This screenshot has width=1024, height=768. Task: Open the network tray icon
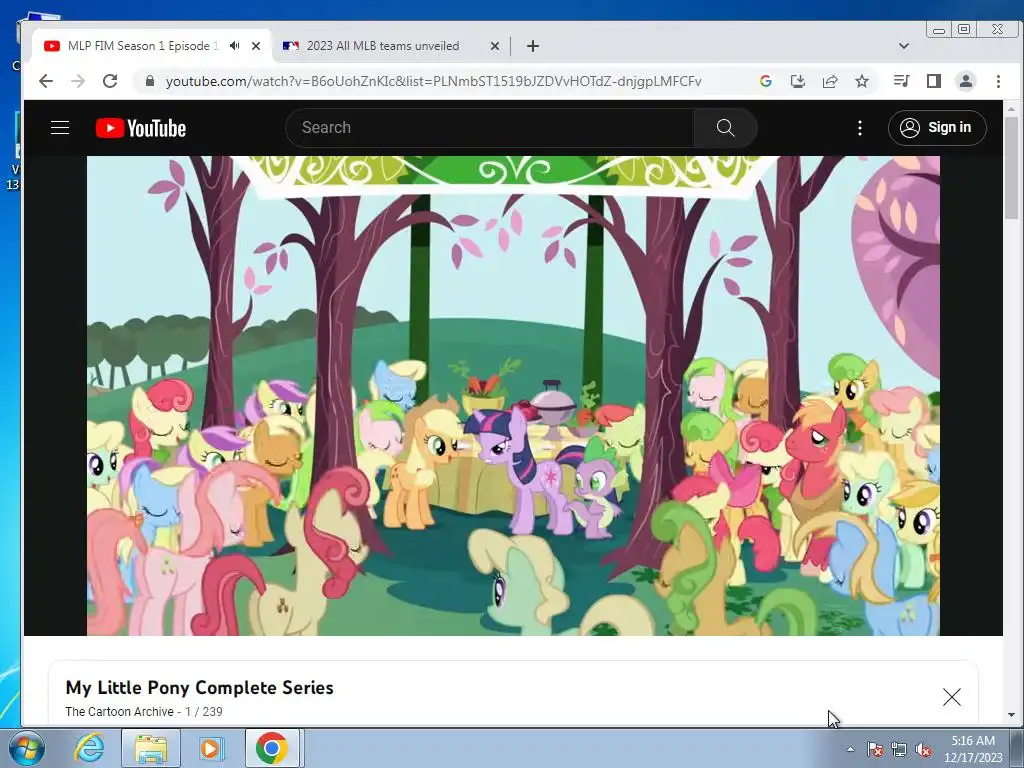pos(899,749)
